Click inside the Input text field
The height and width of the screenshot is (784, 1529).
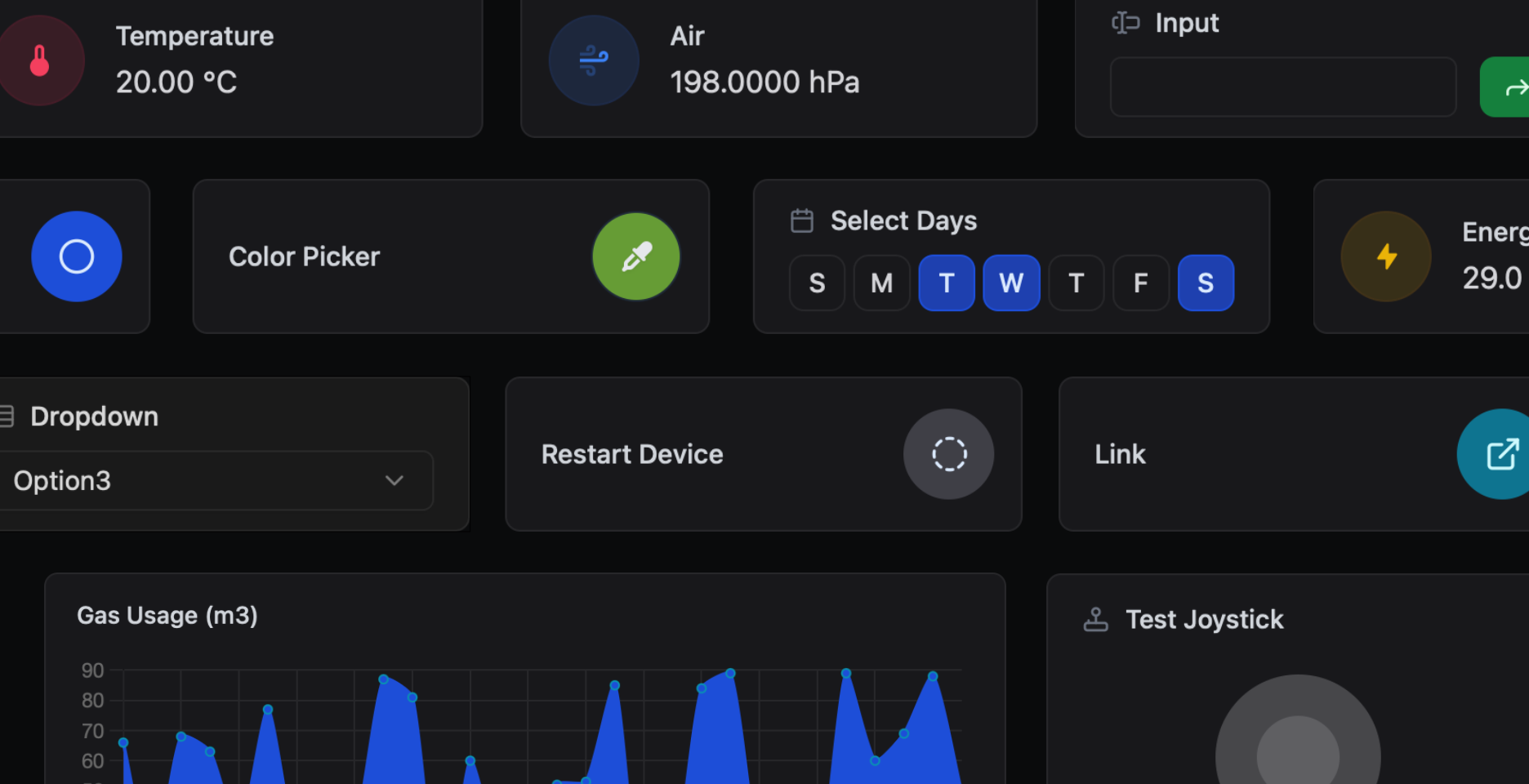(1282, 87)
